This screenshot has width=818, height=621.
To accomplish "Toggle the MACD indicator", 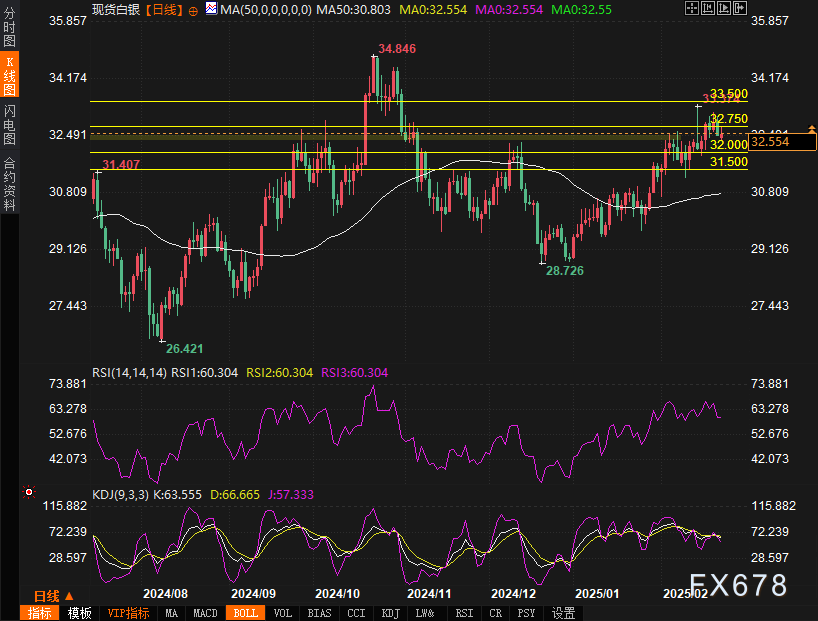I will [x=205, y=613].
